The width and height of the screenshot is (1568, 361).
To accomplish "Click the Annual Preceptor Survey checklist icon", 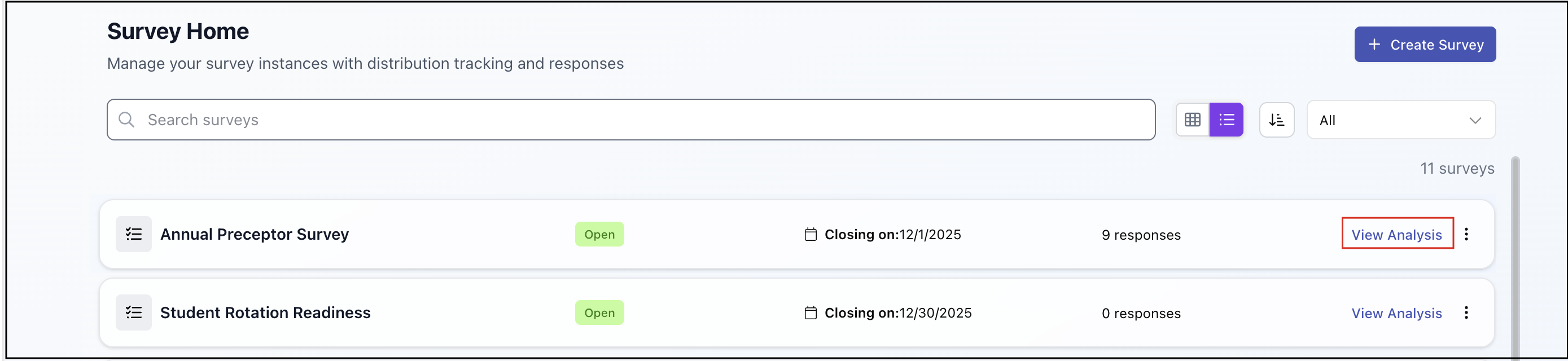I will (x=134, y=235).
